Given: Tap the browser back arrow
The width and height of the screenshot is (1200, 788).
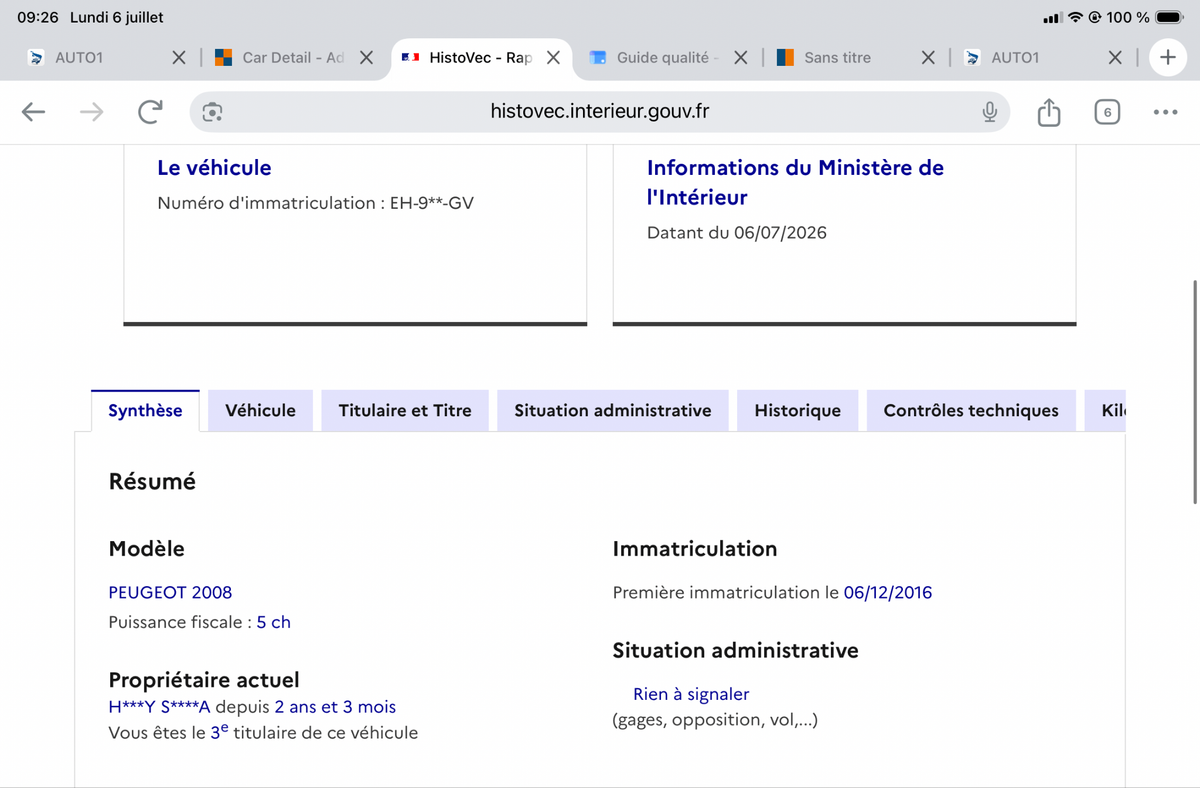Looking at the screenshot, I should 34,112.
